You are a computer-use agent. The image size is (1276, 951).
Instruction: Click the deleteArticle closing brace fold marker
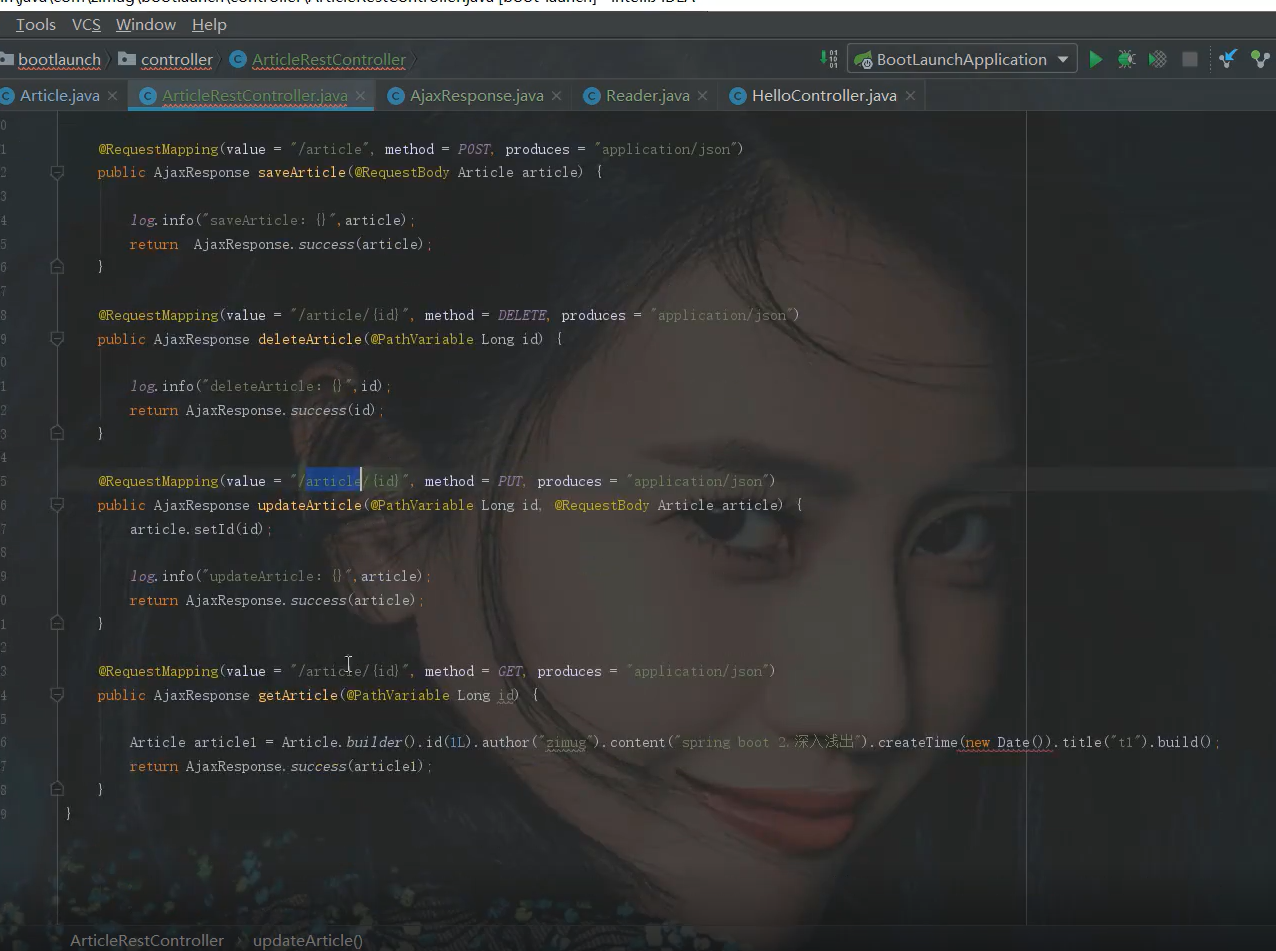pos(57,432)
